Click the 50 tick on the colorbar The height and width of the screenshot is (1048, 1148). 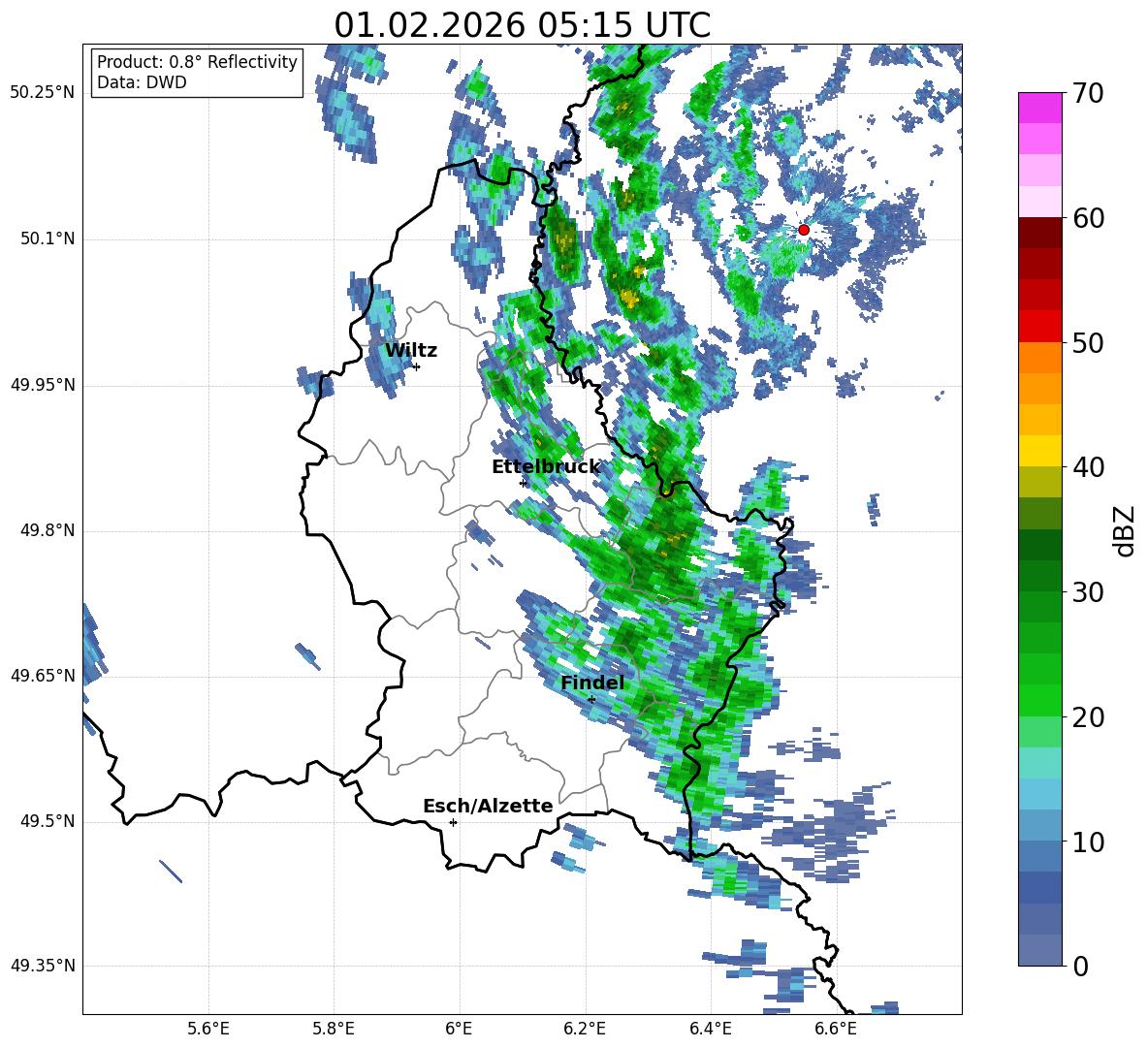click(x=1088, y=342)
